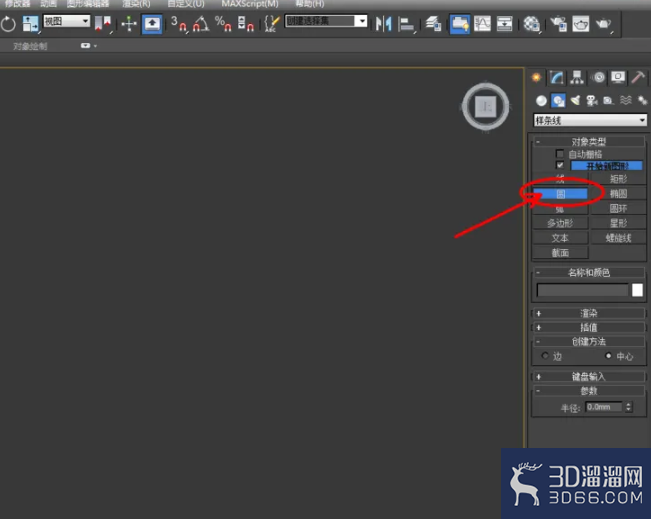The height and width of the screenshot is (519, 651).
Task: Click the 星形 shape button
Action: pyautogui.click(x=618, y=223)
